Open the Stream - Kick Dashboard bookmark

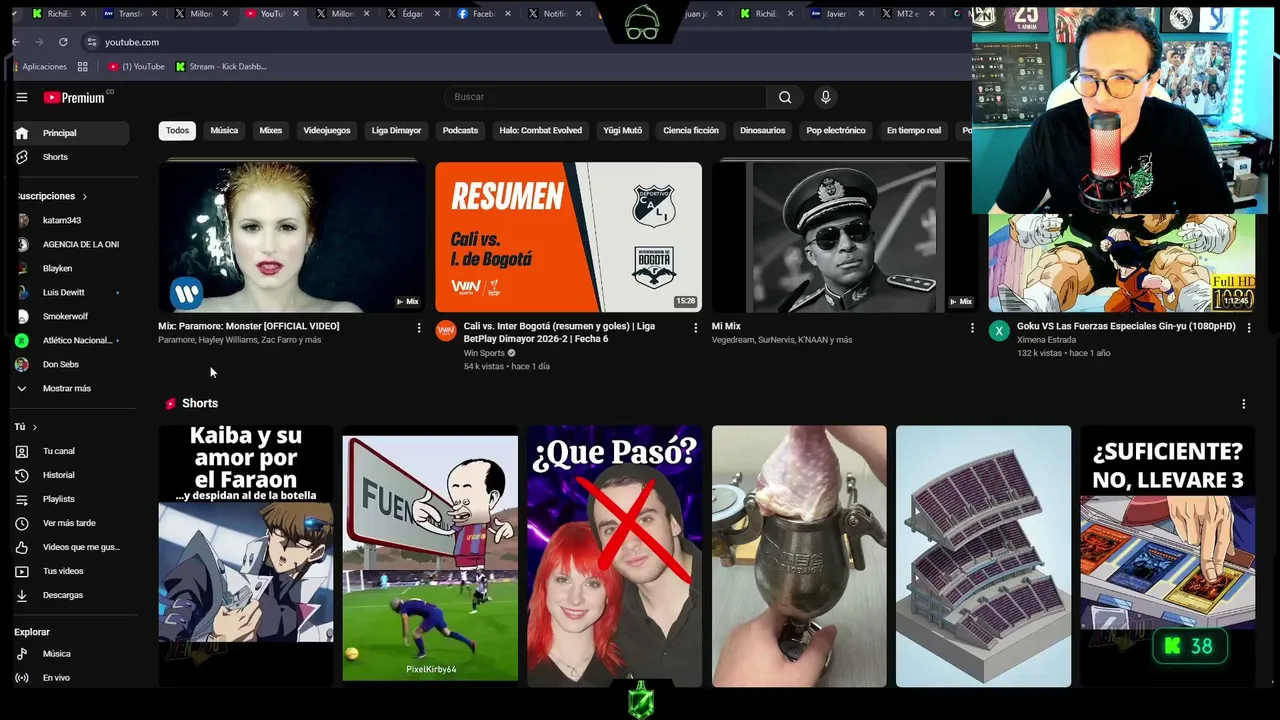tap(221, 67)
